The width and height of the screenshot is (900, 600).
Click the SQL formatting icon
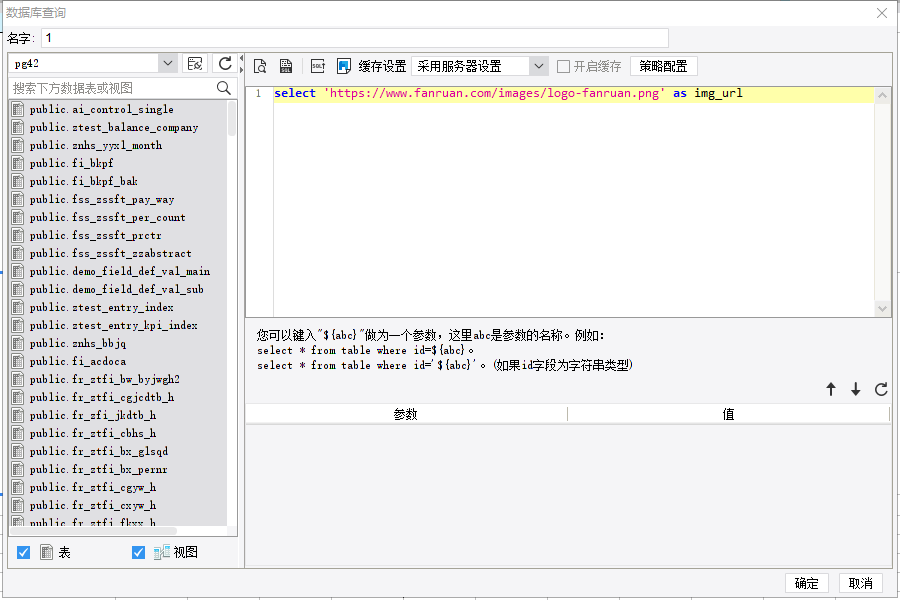318,66
